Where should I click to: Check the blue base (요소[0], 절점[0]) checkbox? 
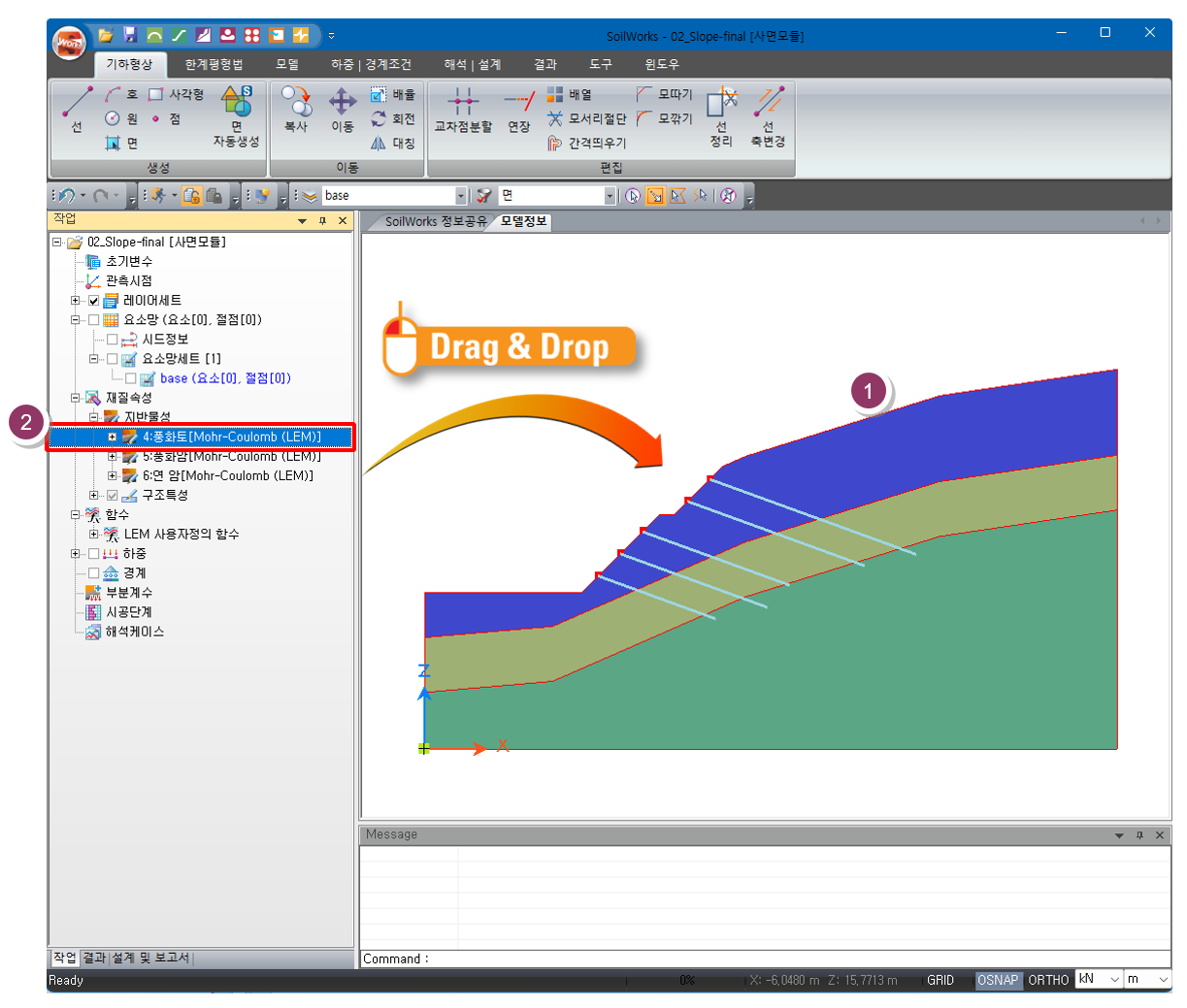click(x=131, y=378)
